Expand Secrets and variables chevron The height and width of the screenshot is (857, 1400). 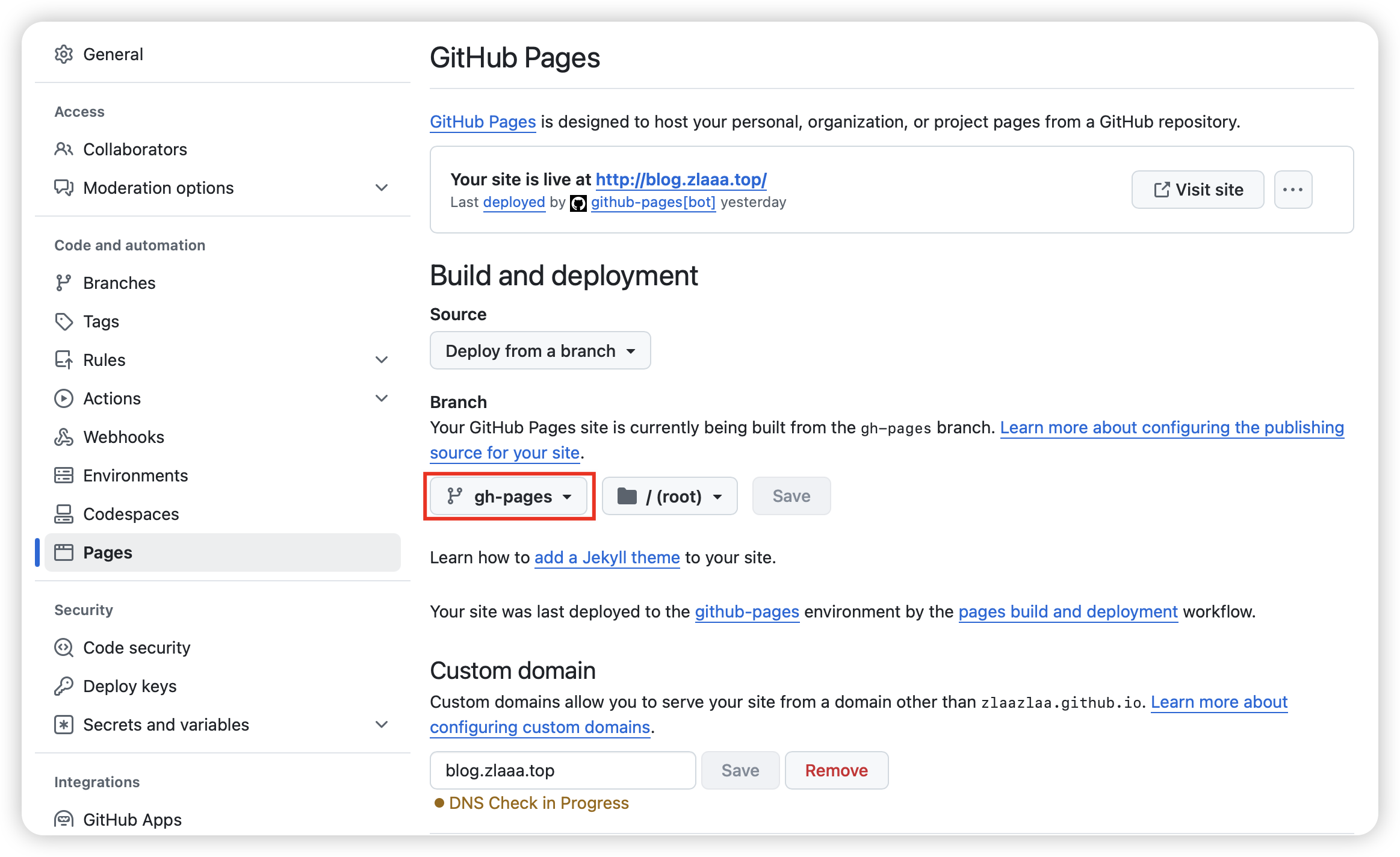click(x=382, y=725)
